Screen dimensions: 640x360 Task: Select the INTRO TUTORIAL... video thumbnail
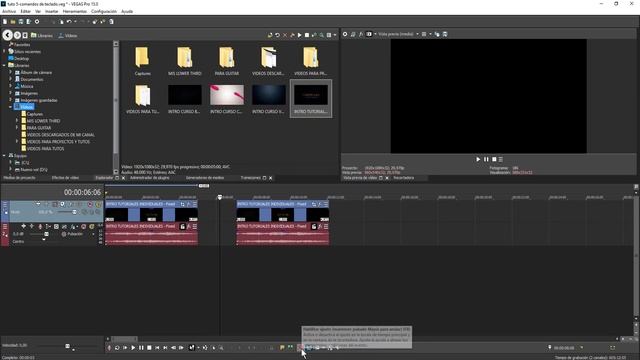click(x=311, y=99)
